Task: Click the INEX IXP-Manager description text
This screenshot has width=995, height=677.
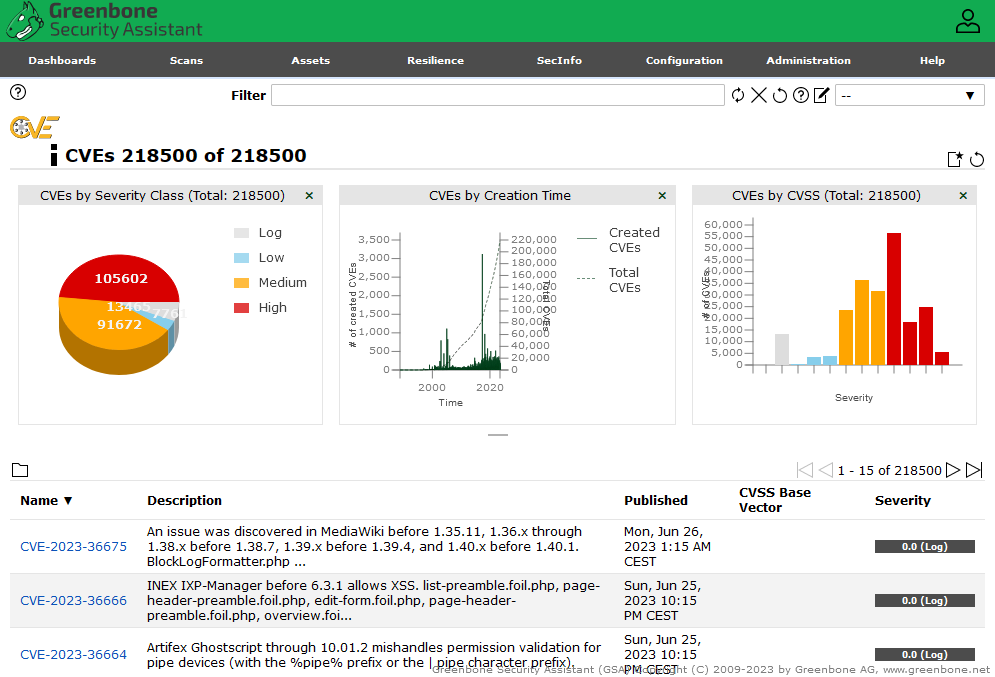Action: (373, 600)
